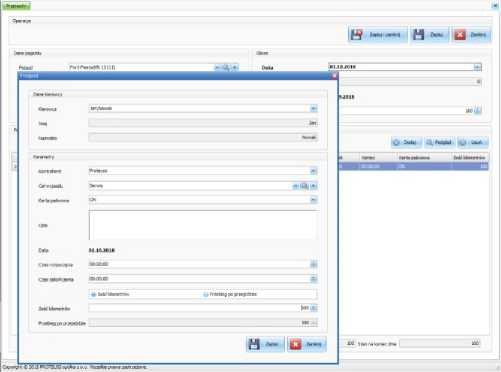Screen dimensions: 501x372
Task: Click the search icon in Cel przejazdu field
Action: click(x=304, y=186)
